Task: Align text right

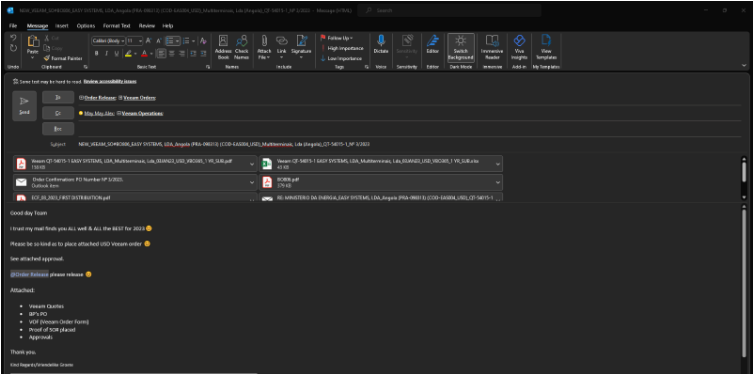Action: [x=182, y=53]
